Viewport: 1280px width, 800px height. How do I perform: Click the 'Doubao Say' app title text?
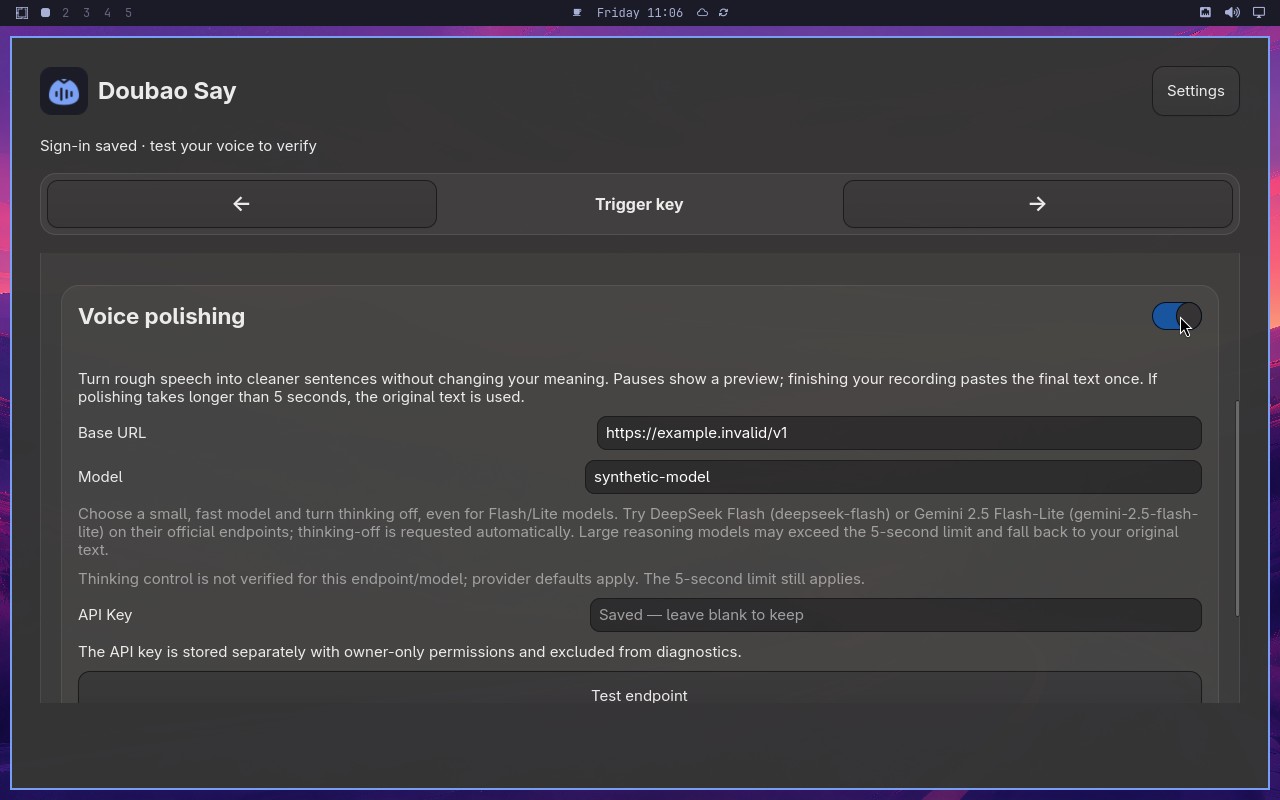(167, 91)
